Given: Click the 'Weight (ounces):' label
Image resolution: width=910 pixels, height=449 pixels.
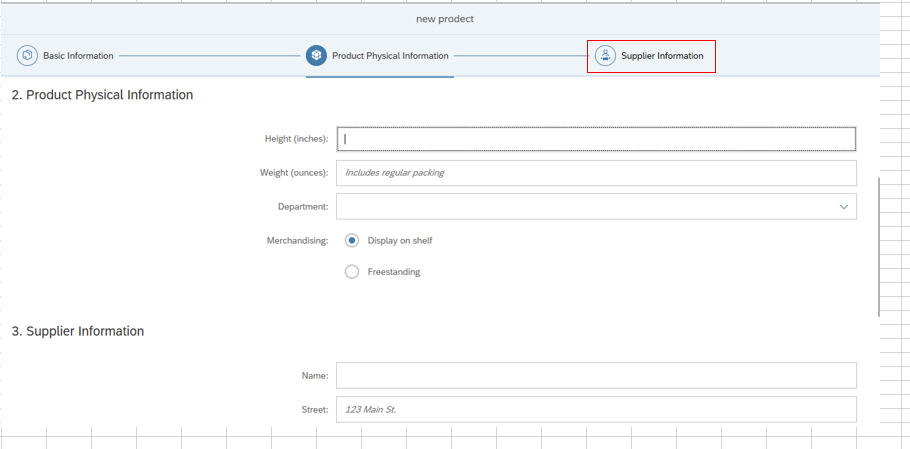Looking at the screenshot, I should click(294, 173).
